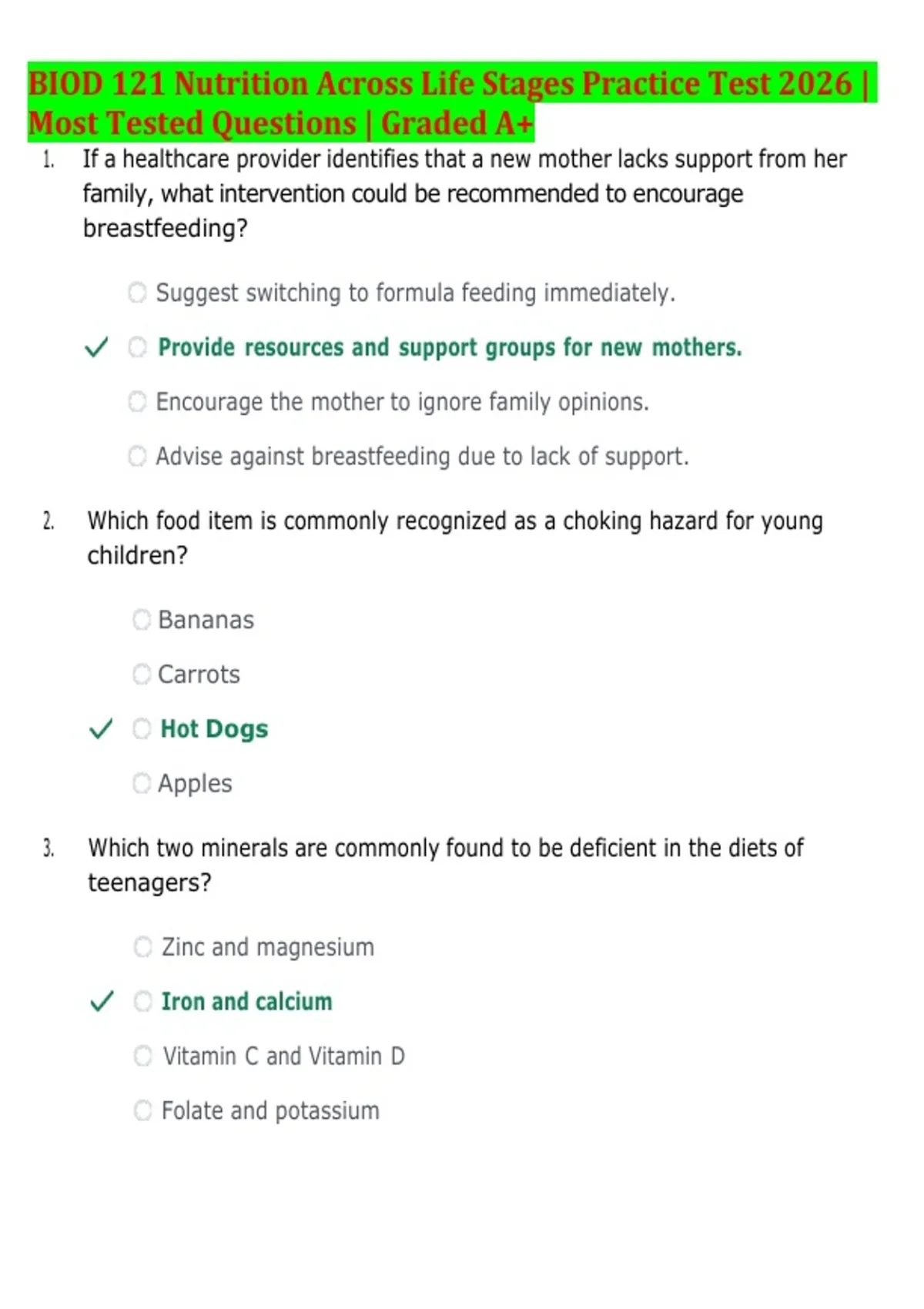This screenshot has width=924, height=1309.
Task: Select 'Zinc and magnesium' radio button
Action: point(143,946)
